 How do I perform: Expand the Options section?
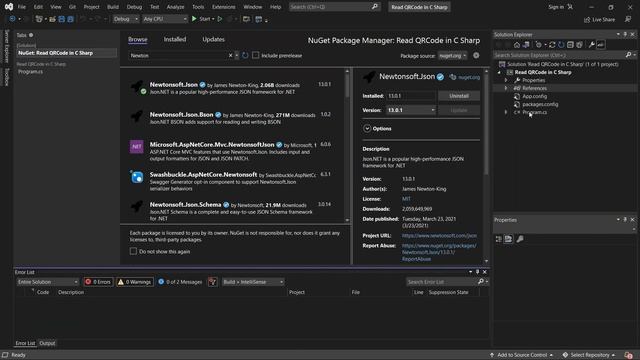point(367,129)
